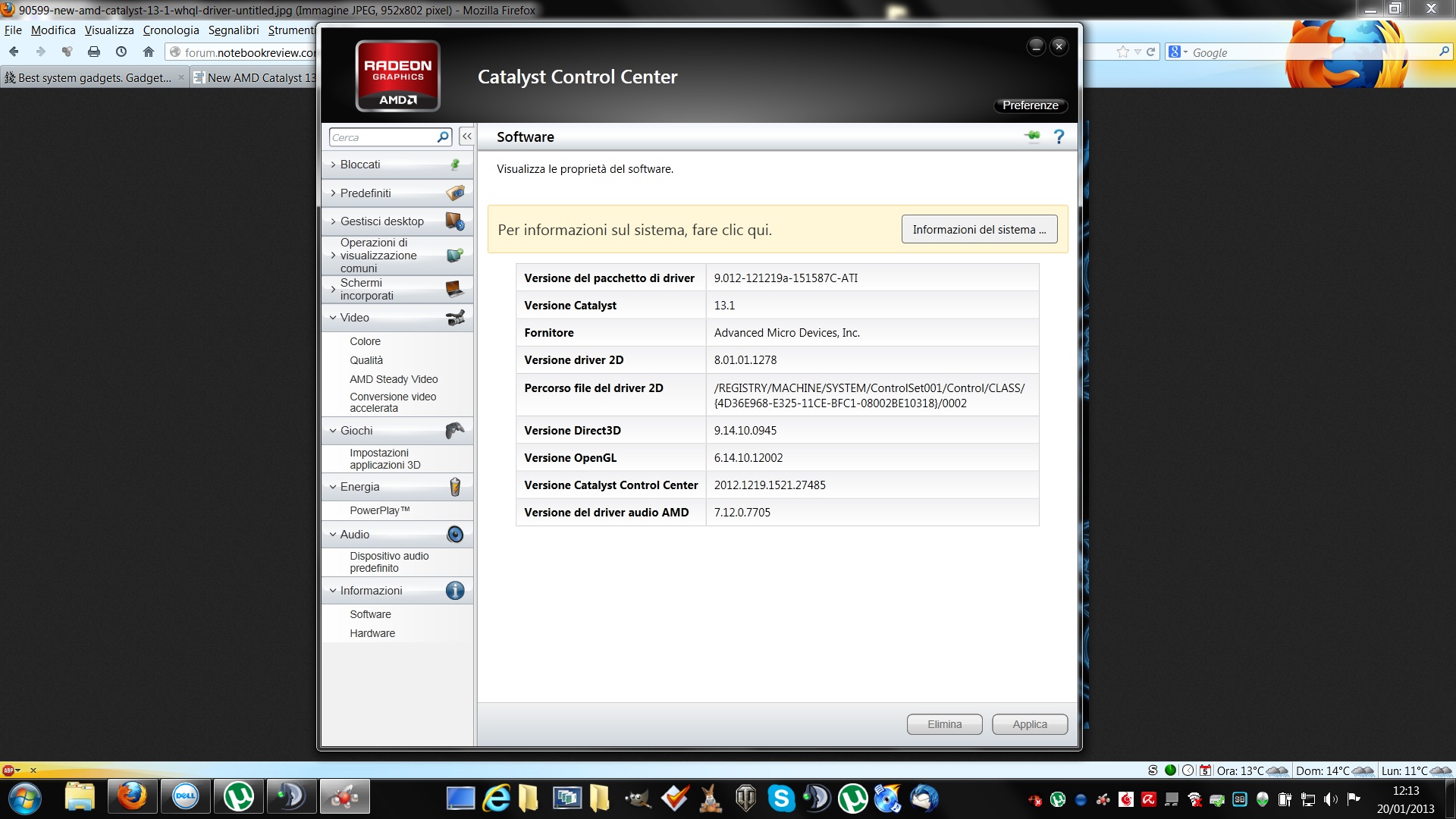Click the Gestisci desktop monitor icon
This screenshot has width=1456, height=819.
click(455, 221)
